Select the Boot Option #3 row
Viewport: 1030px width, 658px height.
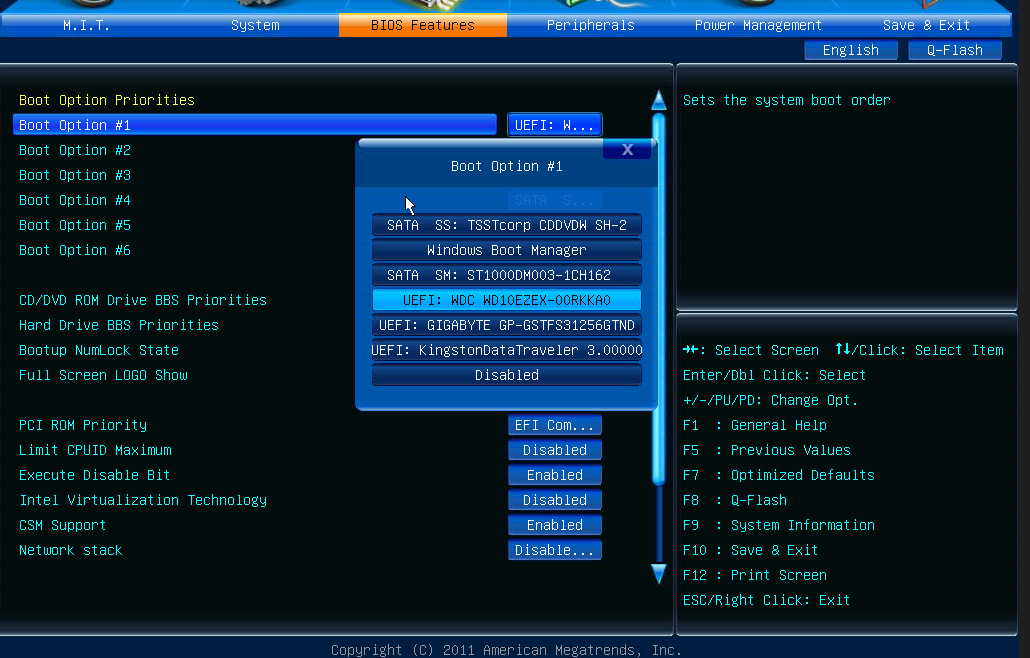point(75,175)
